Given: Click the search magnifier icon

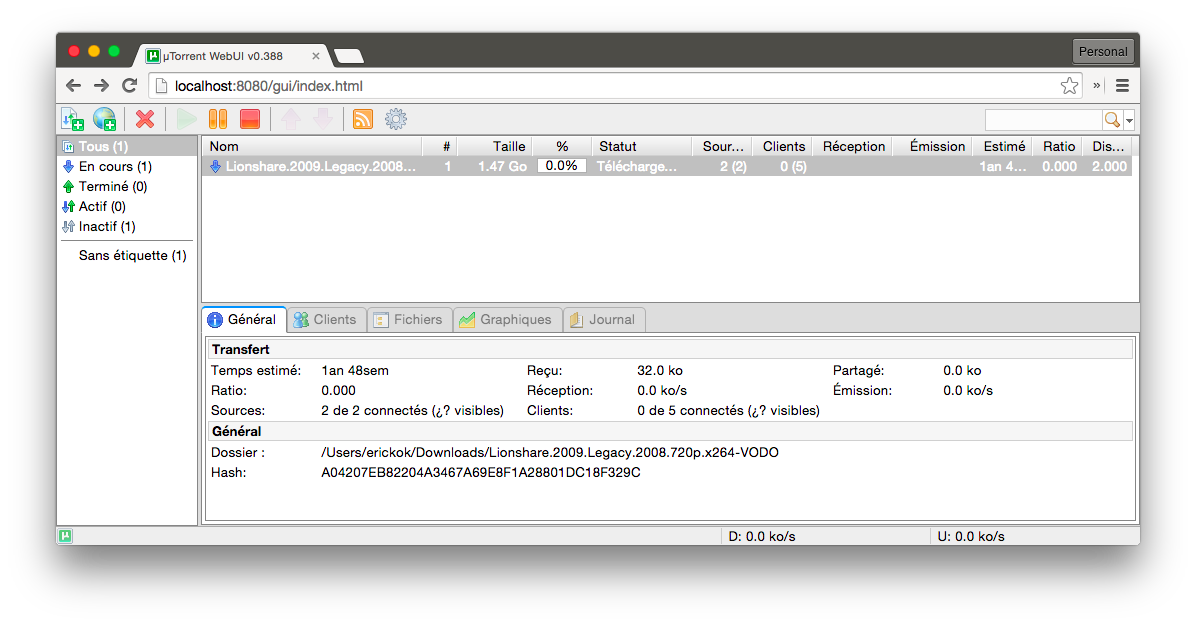Looking at the screenshot, I should point(1112,120).
